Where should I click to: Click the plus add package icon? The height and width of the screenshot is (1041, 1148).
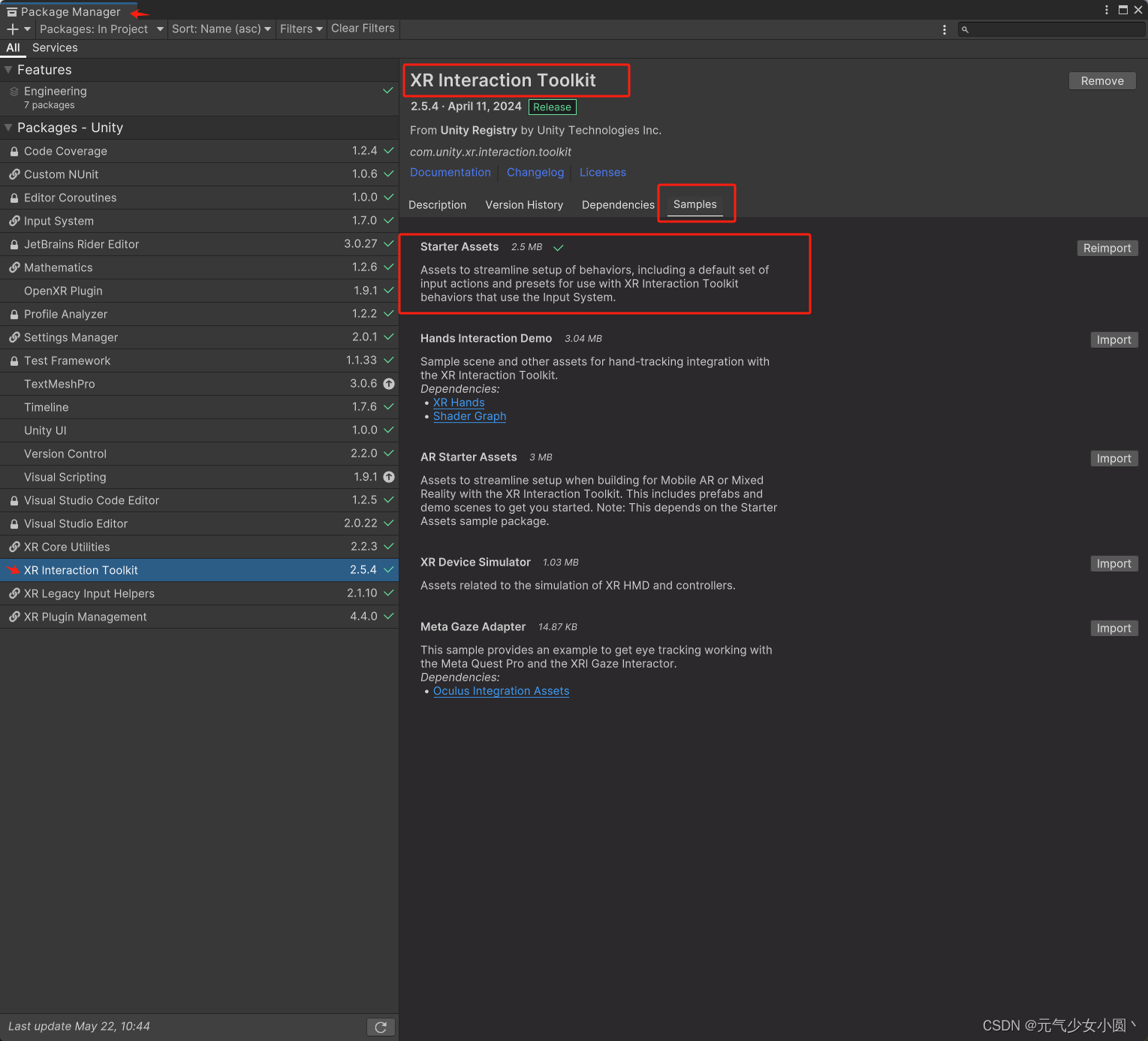tap(13, 29)
